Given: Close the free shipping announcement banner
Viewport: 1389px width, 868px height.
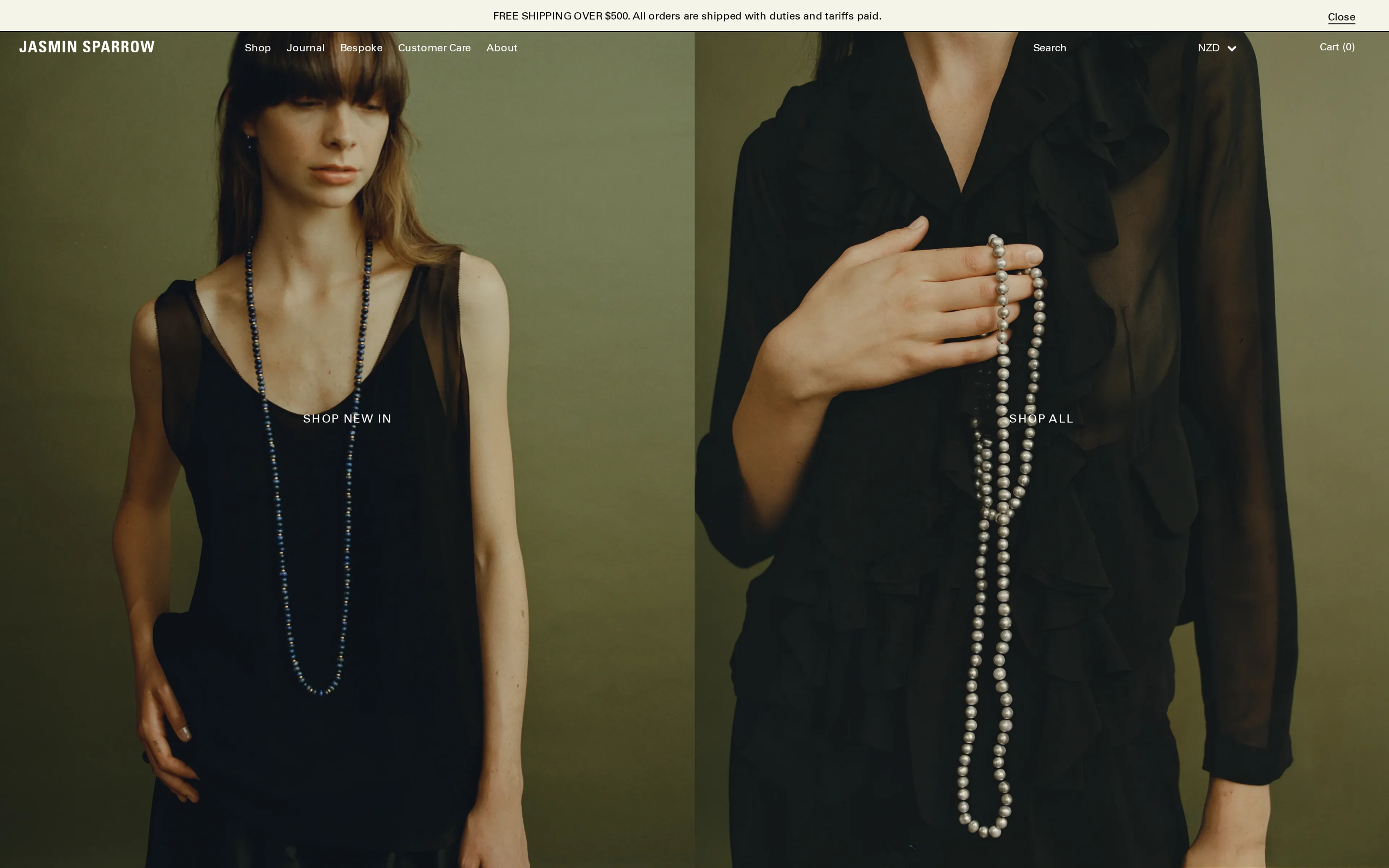Looking at the screenshot, I should (1341, 17).
